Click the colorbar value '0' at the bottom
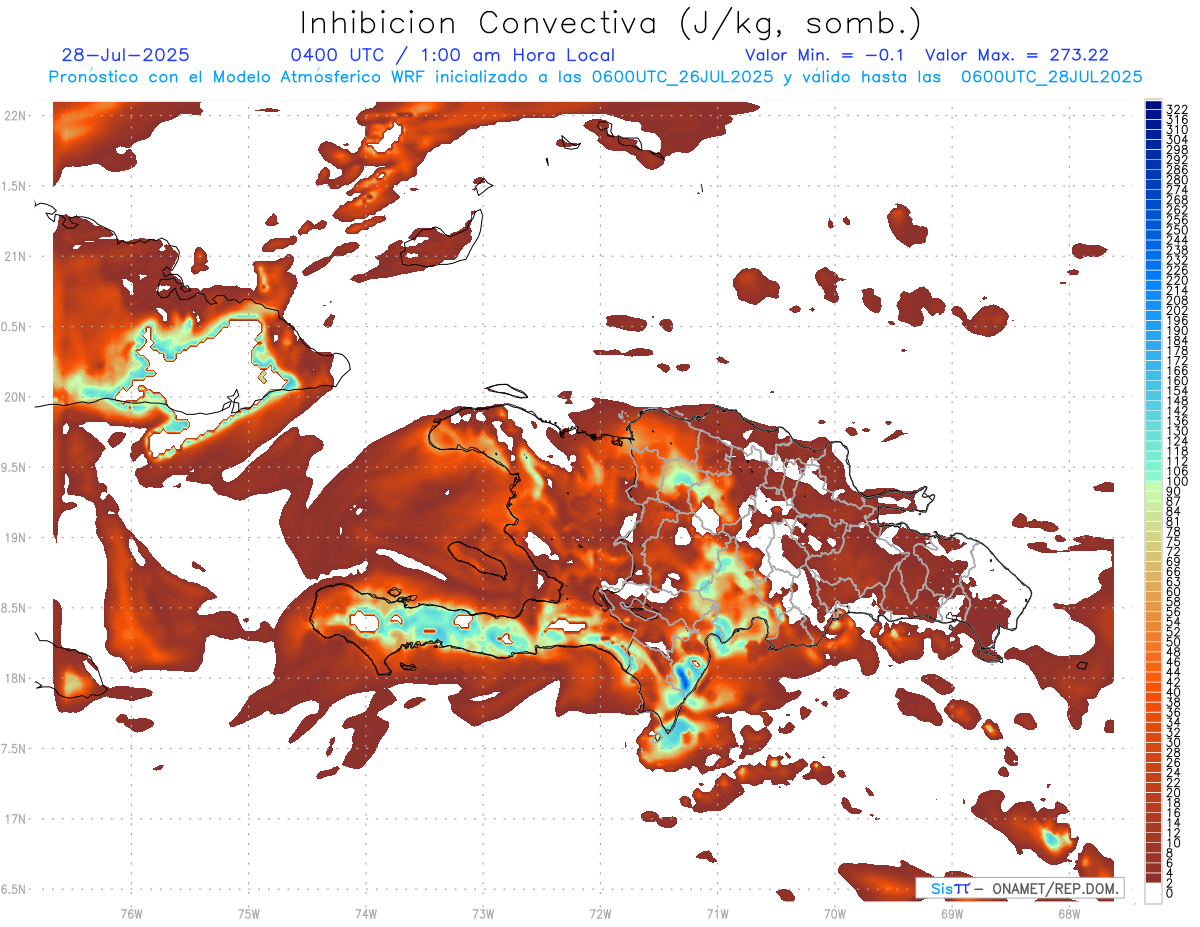The width and height of the screenshot is (1200, 927). [x=1170, y=893]
